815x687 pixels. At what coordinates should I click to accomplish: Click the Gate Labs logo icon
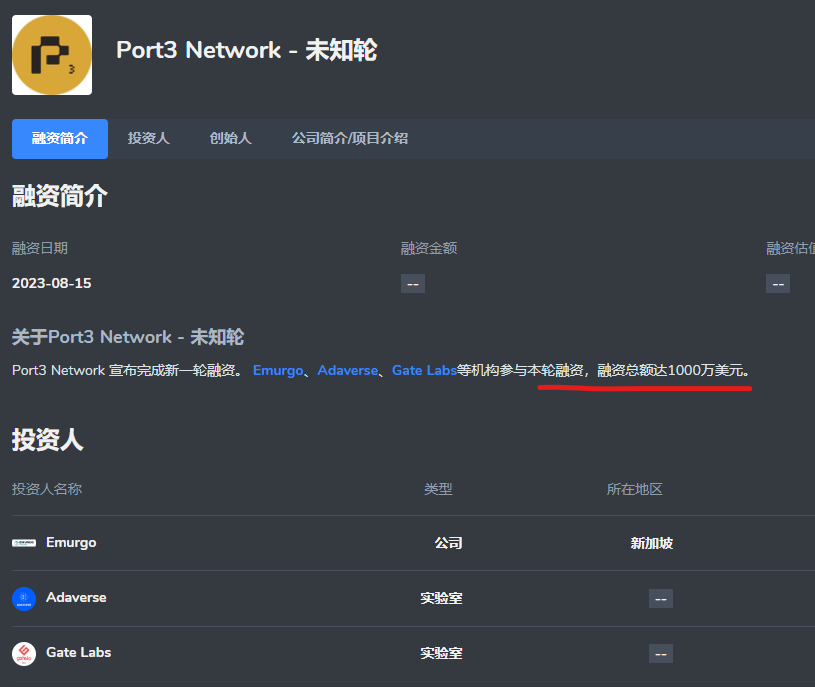(x=24, y=654)
